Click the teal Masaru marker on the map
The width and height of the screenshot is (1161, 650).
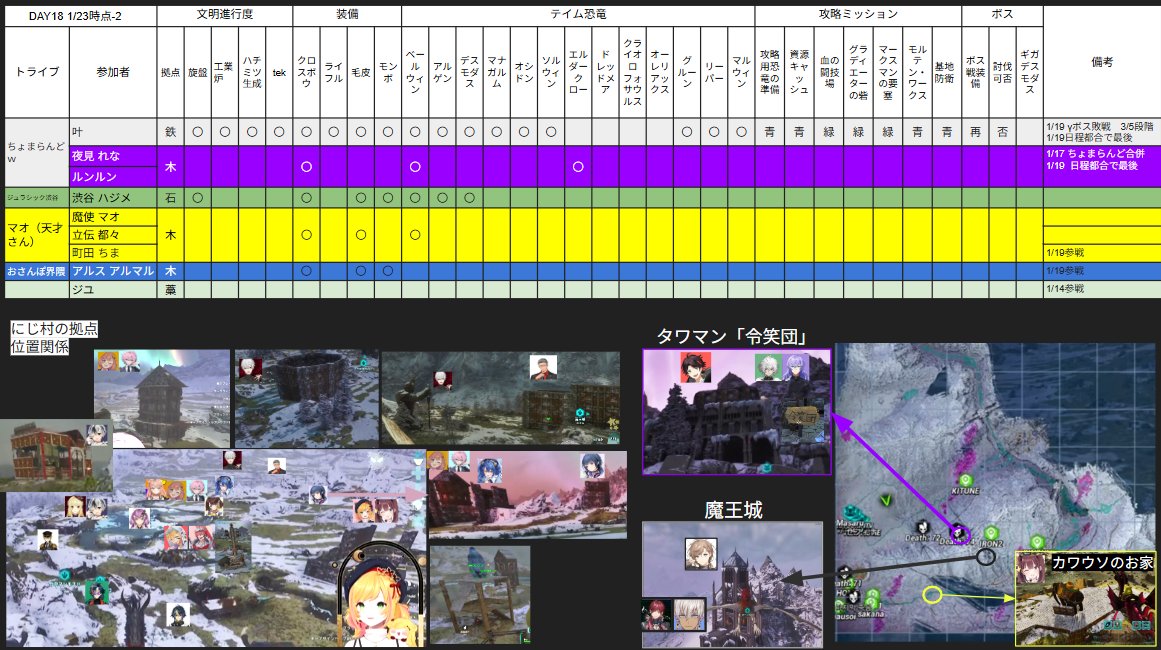pyautogui.click(x=854, y=512)
